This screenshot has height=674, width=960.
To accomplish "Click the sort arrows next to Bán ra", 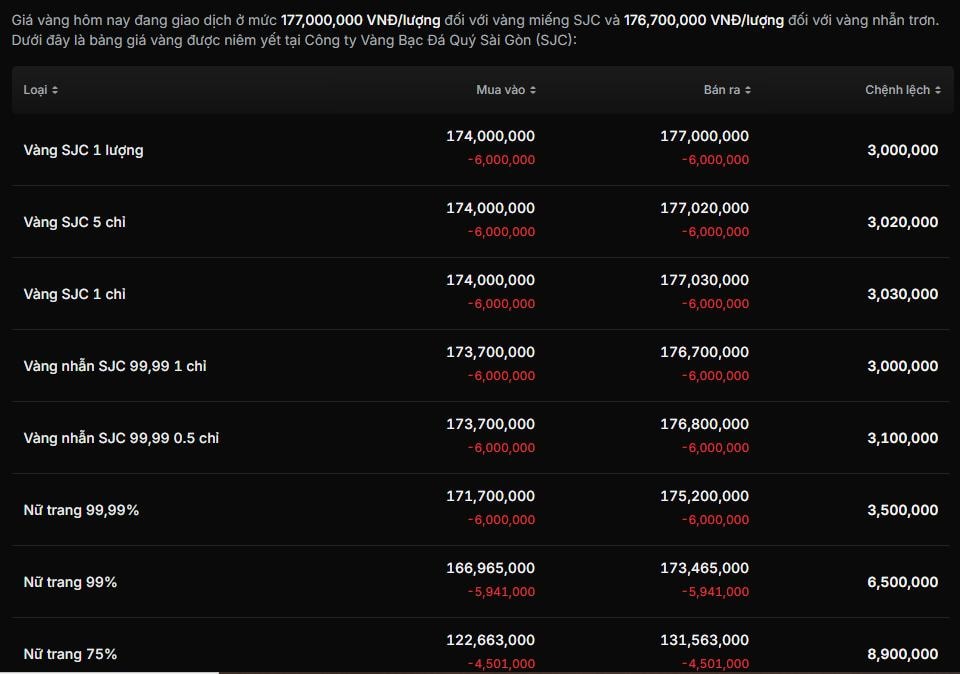I will pos(748,90).
